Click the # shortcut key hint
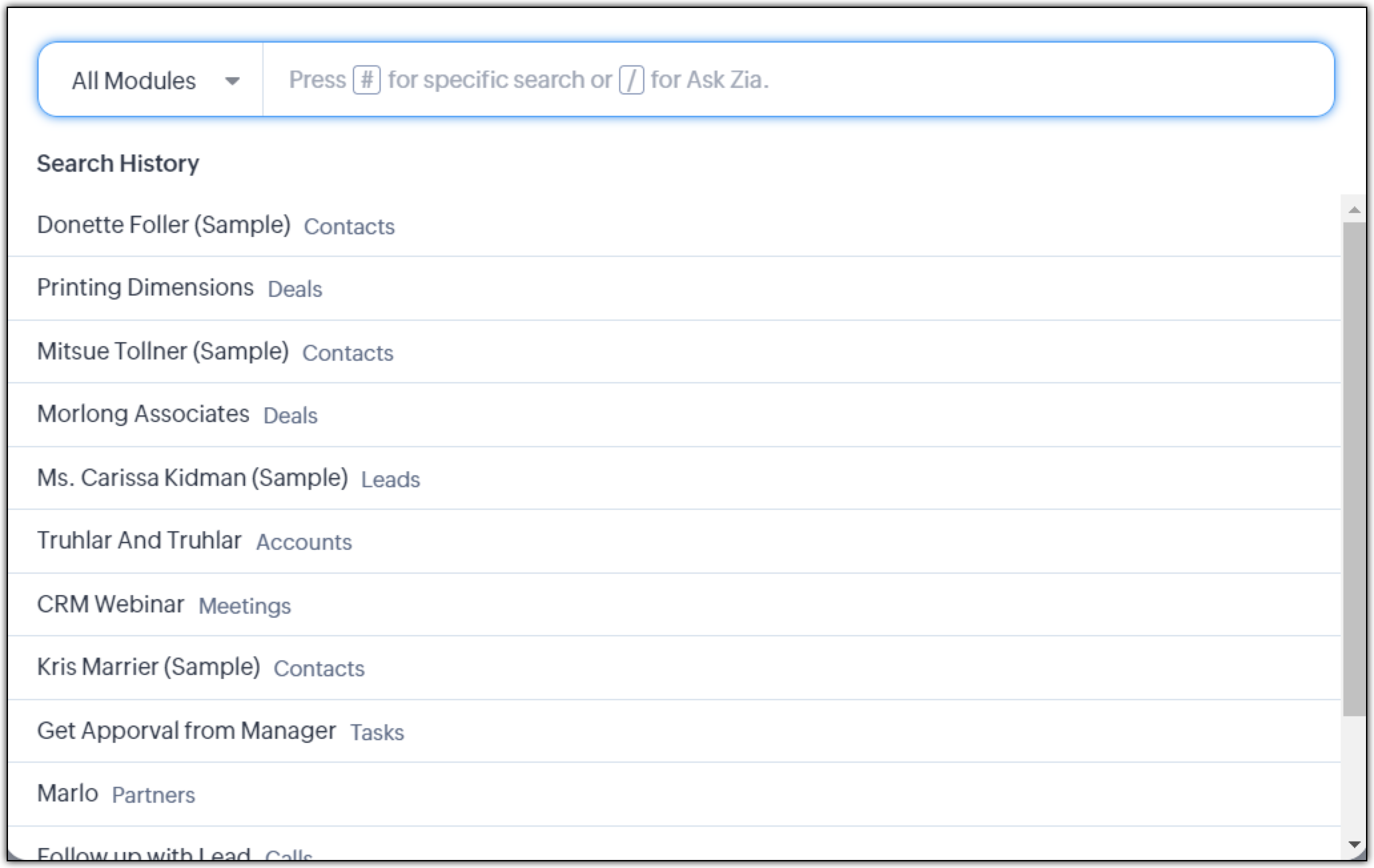Image resolution: width=1374 pixels, height=868 pixels. (x=366, y=80)
